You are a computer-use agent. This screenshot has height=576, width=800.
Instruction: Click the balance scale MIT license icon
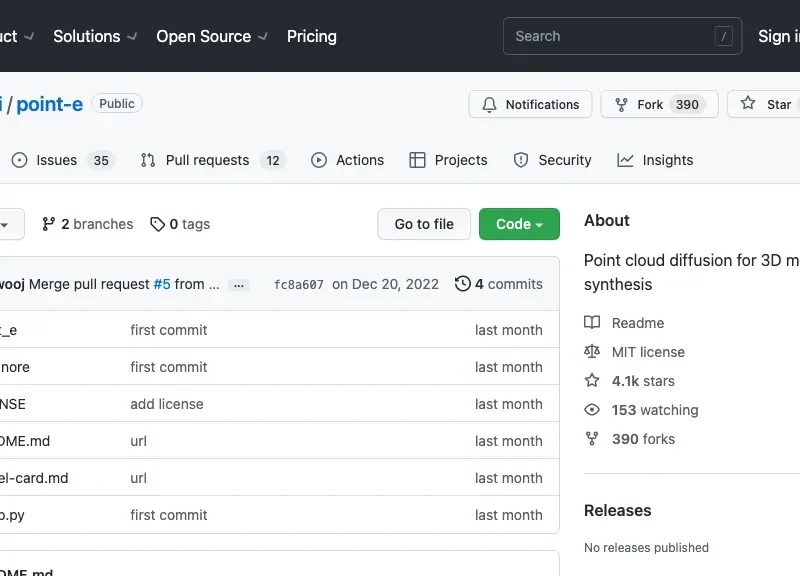pos(592,352)
